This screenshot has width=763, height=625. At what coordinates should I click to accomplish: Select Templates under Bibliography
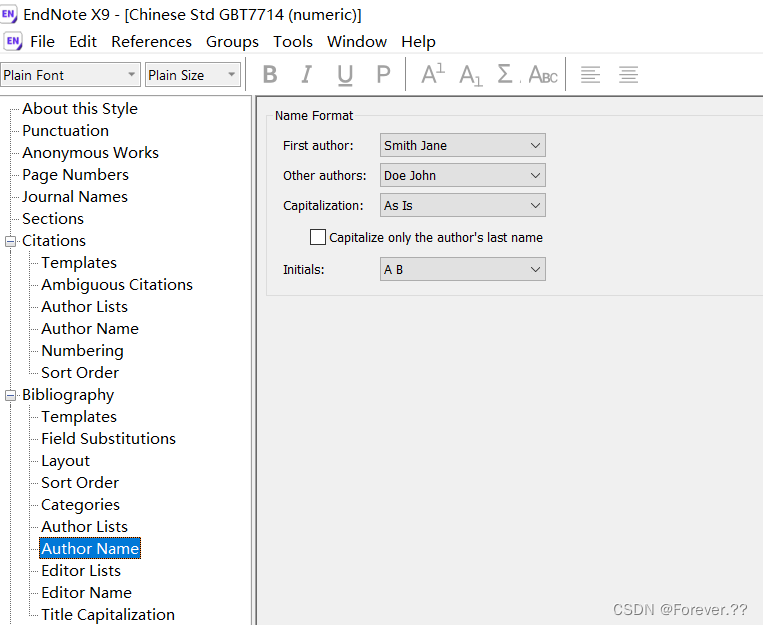click(x=79, y=417)
